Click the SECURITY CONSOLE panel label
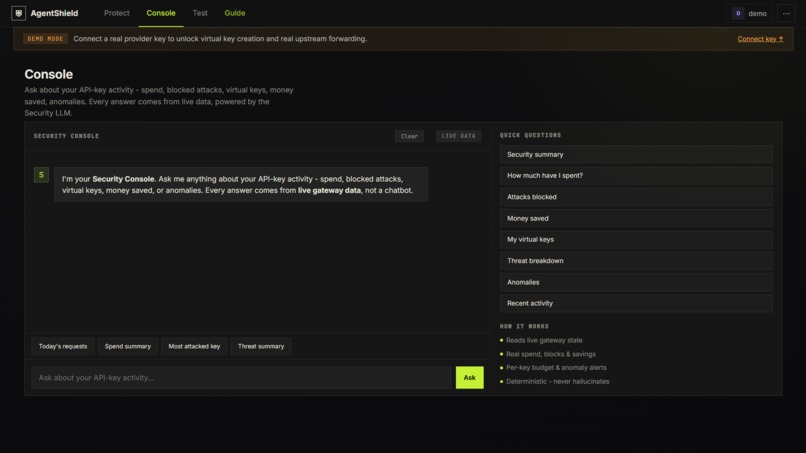This screenshot has width=806, height=453. coord(66,136)
